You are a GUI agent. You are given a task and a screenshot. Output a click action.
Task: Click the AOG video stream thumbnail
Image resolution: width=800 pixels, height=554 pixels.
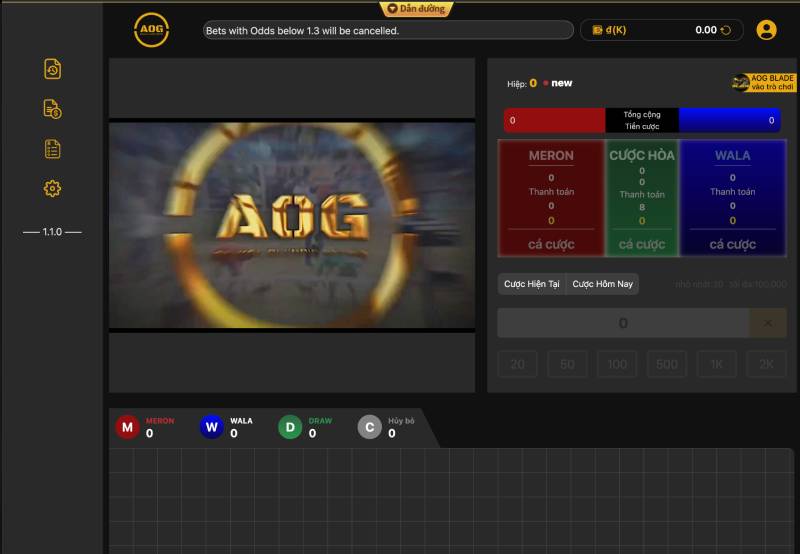click(292, 225)
